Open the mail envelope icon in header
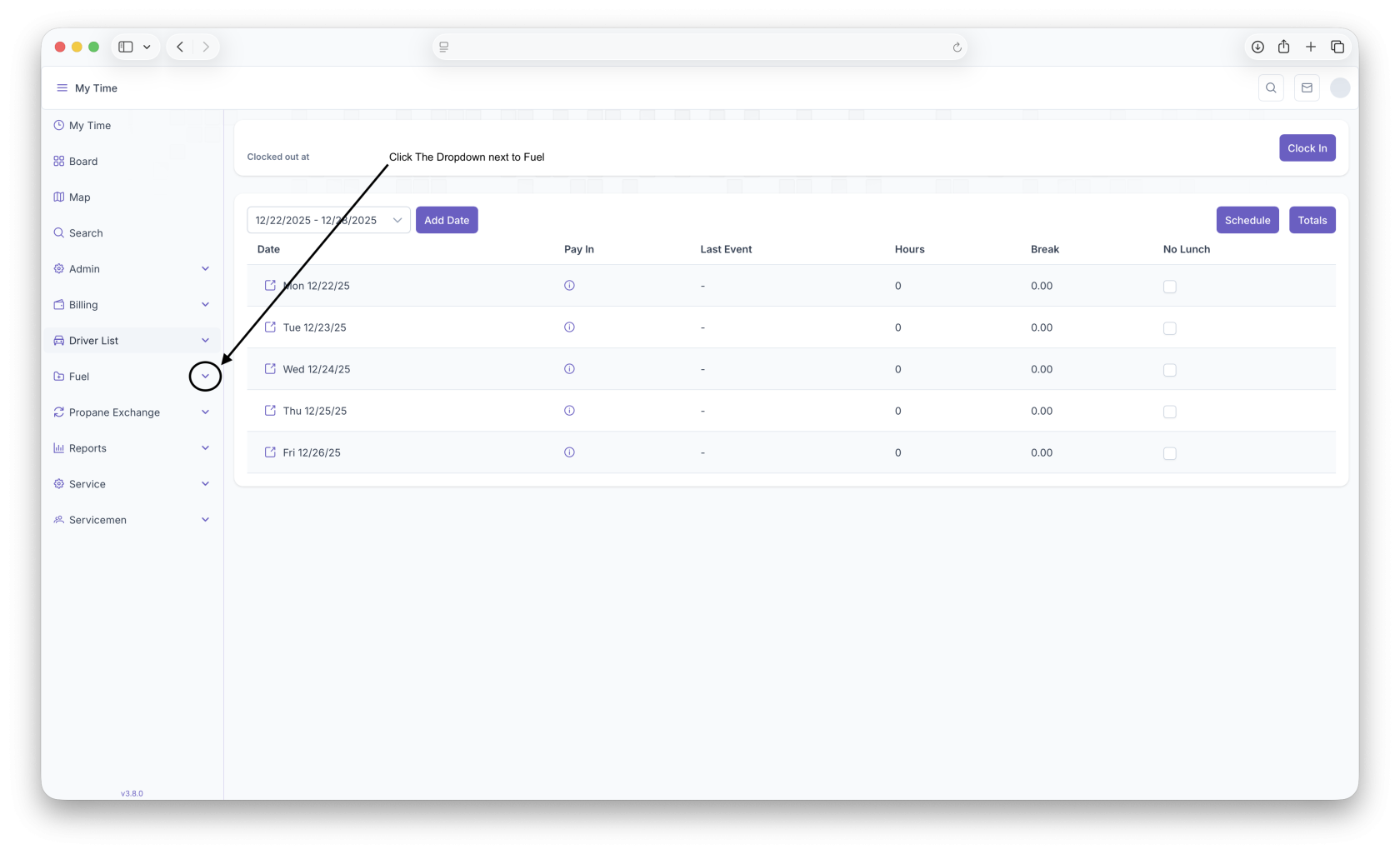1400x854 pixels. pyautogui.click(x=1307, y=88)
